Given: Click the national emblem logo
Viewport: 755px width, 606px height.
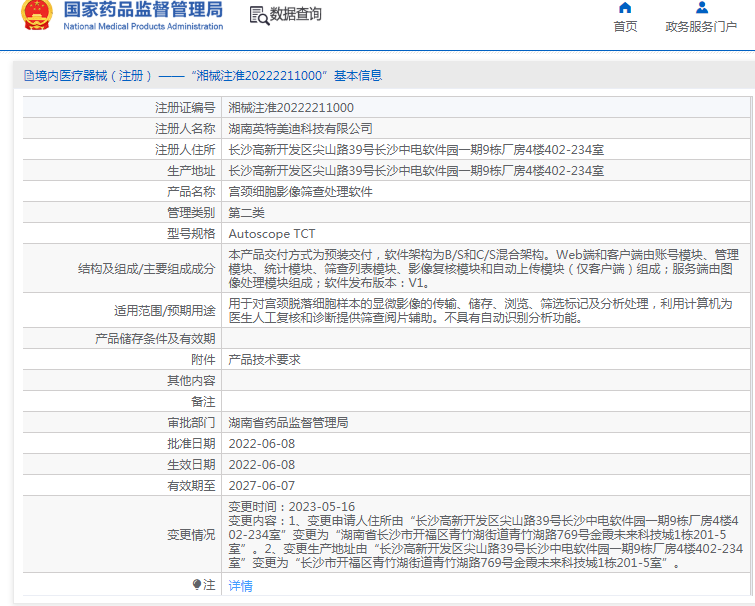Looking at the screenshot, I should 37,15.
